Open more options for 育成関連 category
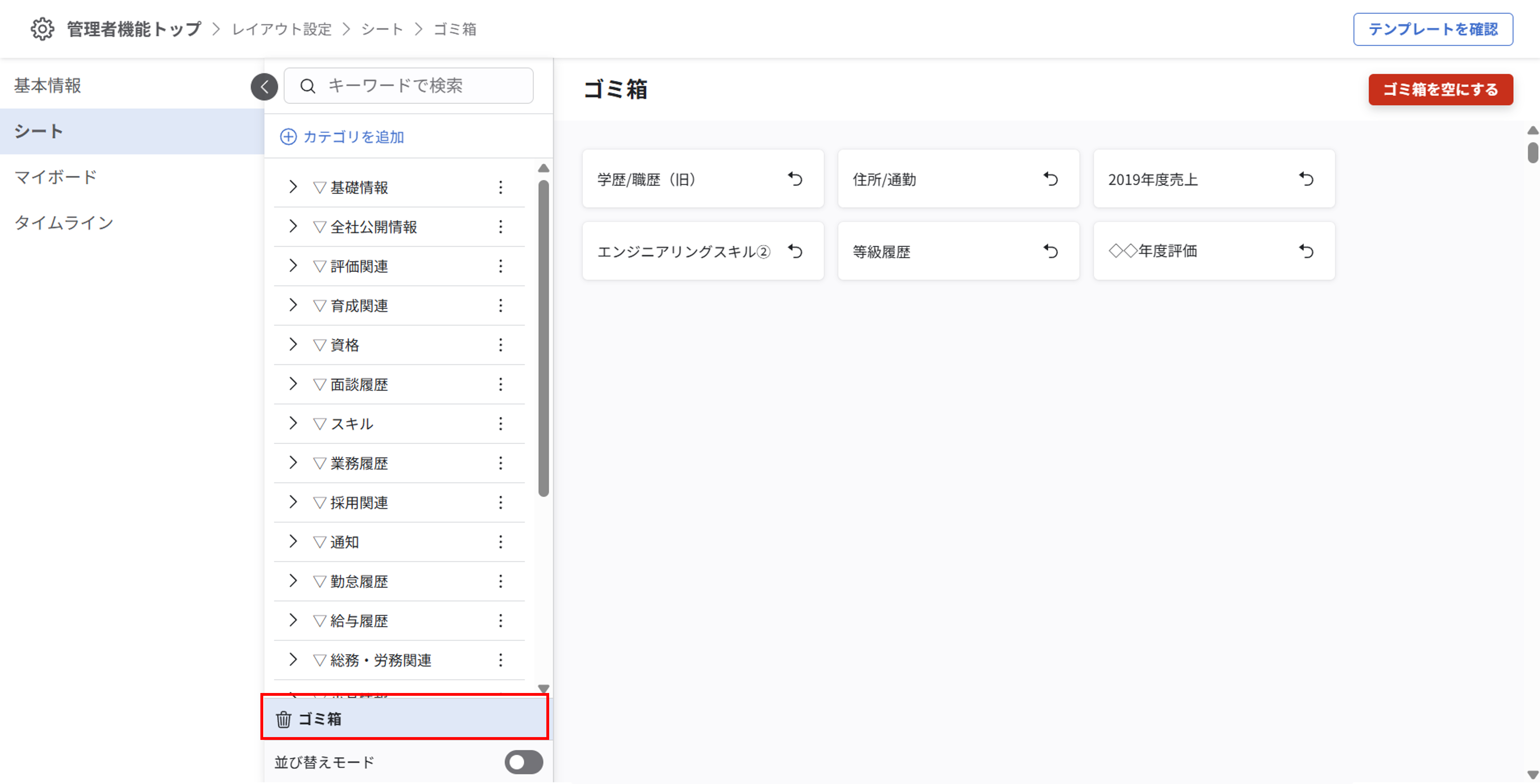 pos(500,306)
